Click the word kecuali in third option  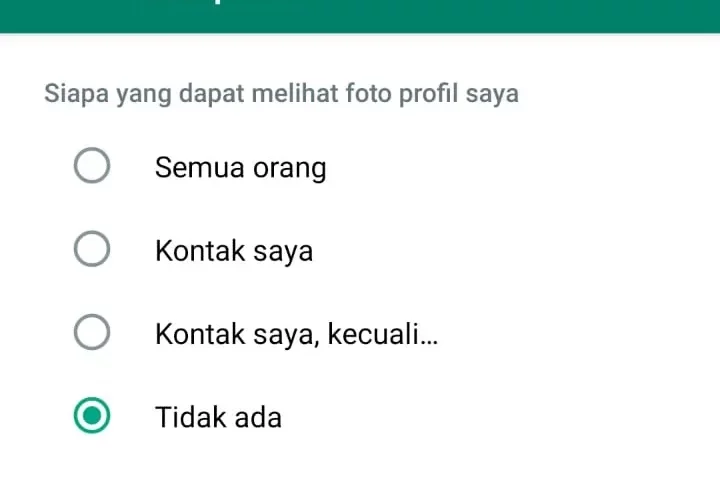pyautogui.click(x=372, y=333)
